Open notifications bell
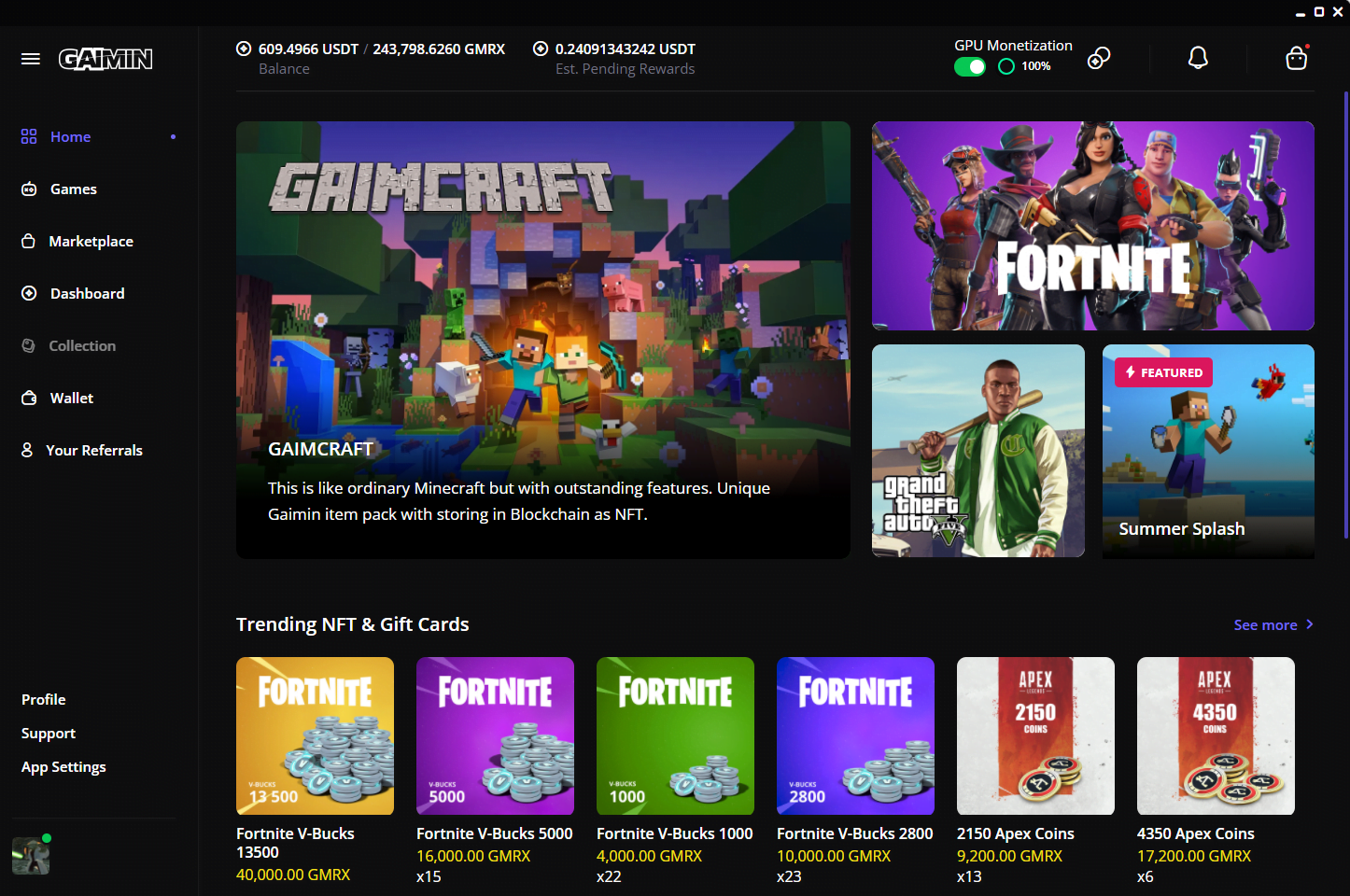Image resolution: width=1350 pixels, height=896 pixels. coord(1198,58)
